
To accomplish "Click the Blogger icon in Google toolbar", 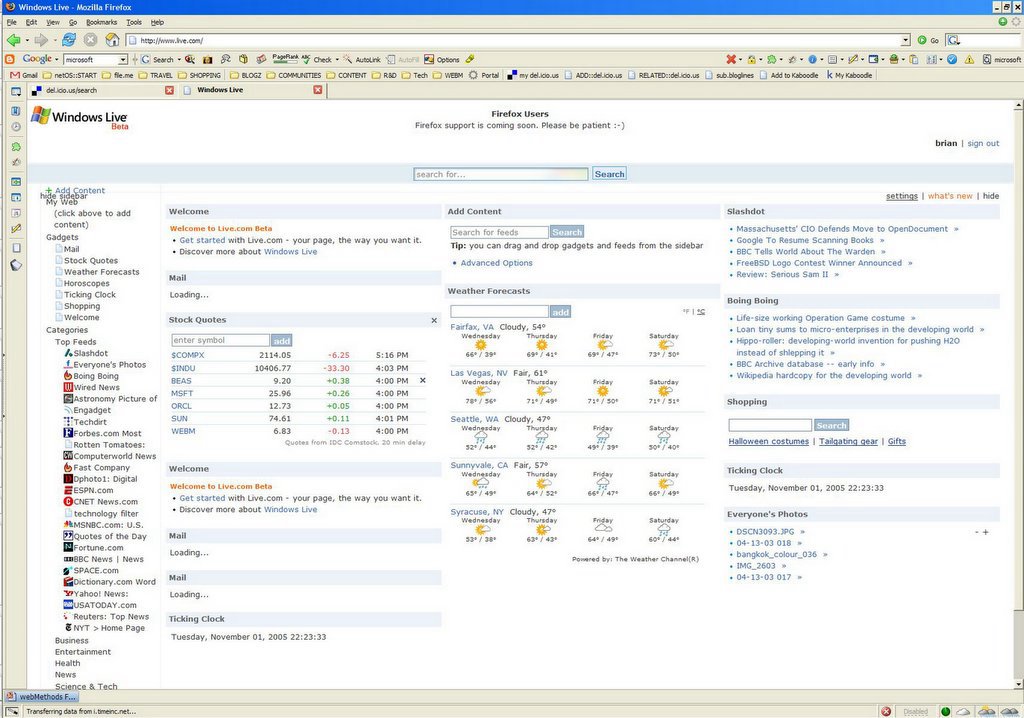I will [x=10, y=59].
